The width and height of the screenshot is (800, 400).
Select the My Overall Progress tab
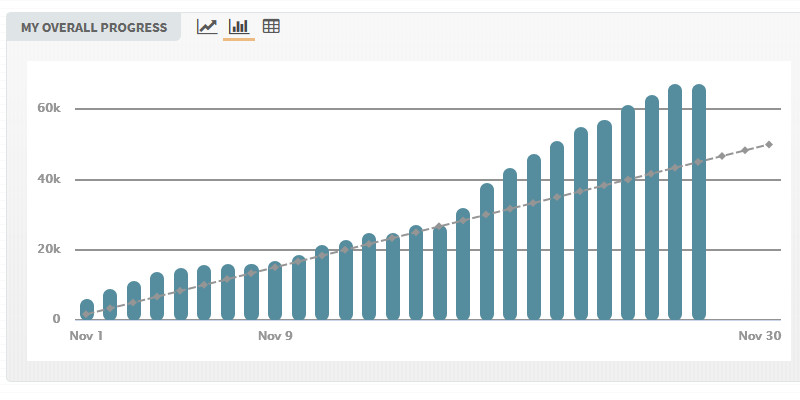click(94, 27)
